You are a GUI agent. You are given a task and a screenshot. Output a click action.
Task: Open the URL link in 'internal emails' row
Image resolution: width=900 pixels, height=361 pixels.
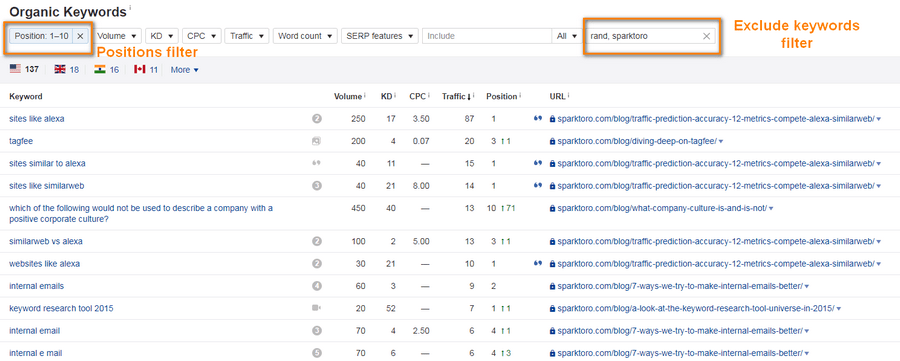(x=680, y=286)
